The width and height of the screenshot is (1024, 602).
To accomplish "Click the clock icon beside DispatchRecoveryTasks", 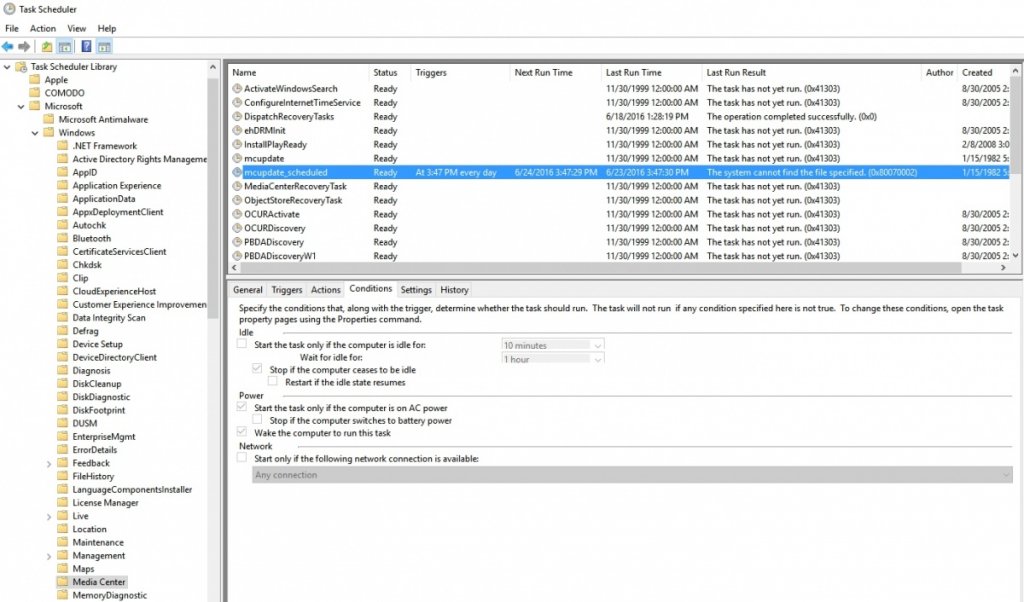I will pos(237,116).
